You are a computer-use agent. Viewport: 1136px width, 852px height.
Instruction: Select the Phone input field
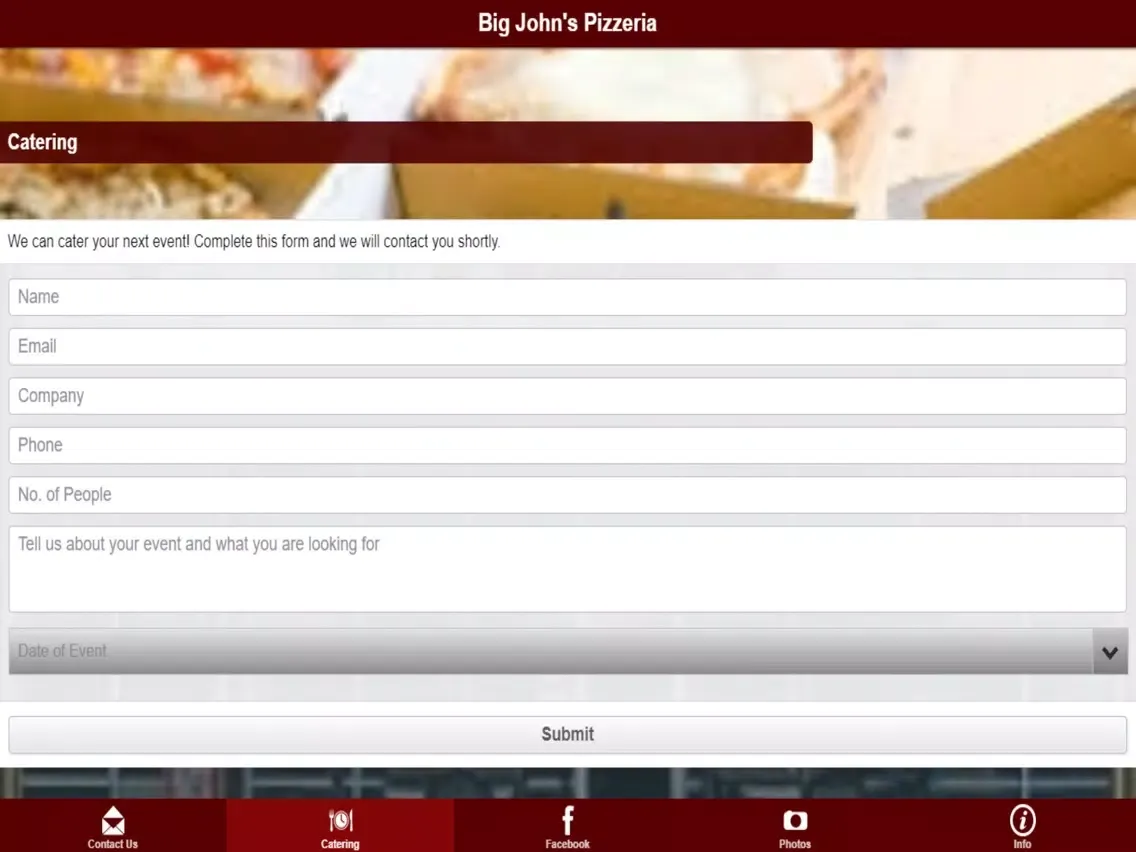coord(567,445)
